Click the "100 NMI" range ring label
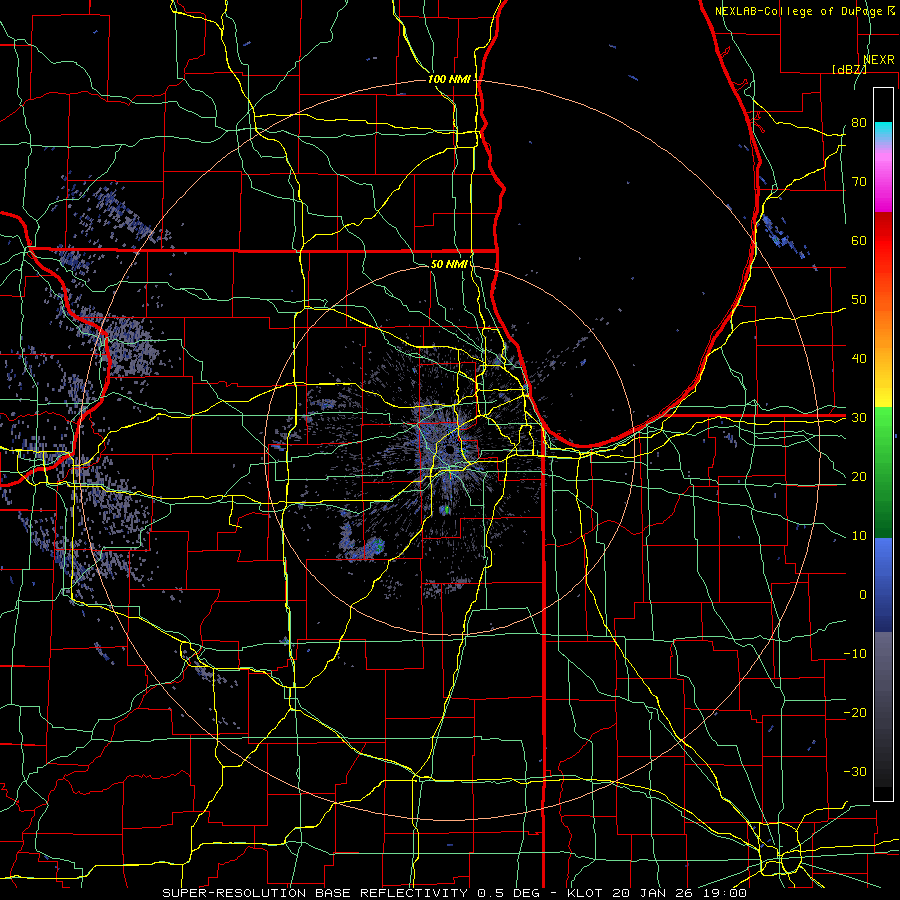The image size is (900, 900). click(x=449, y=79)
